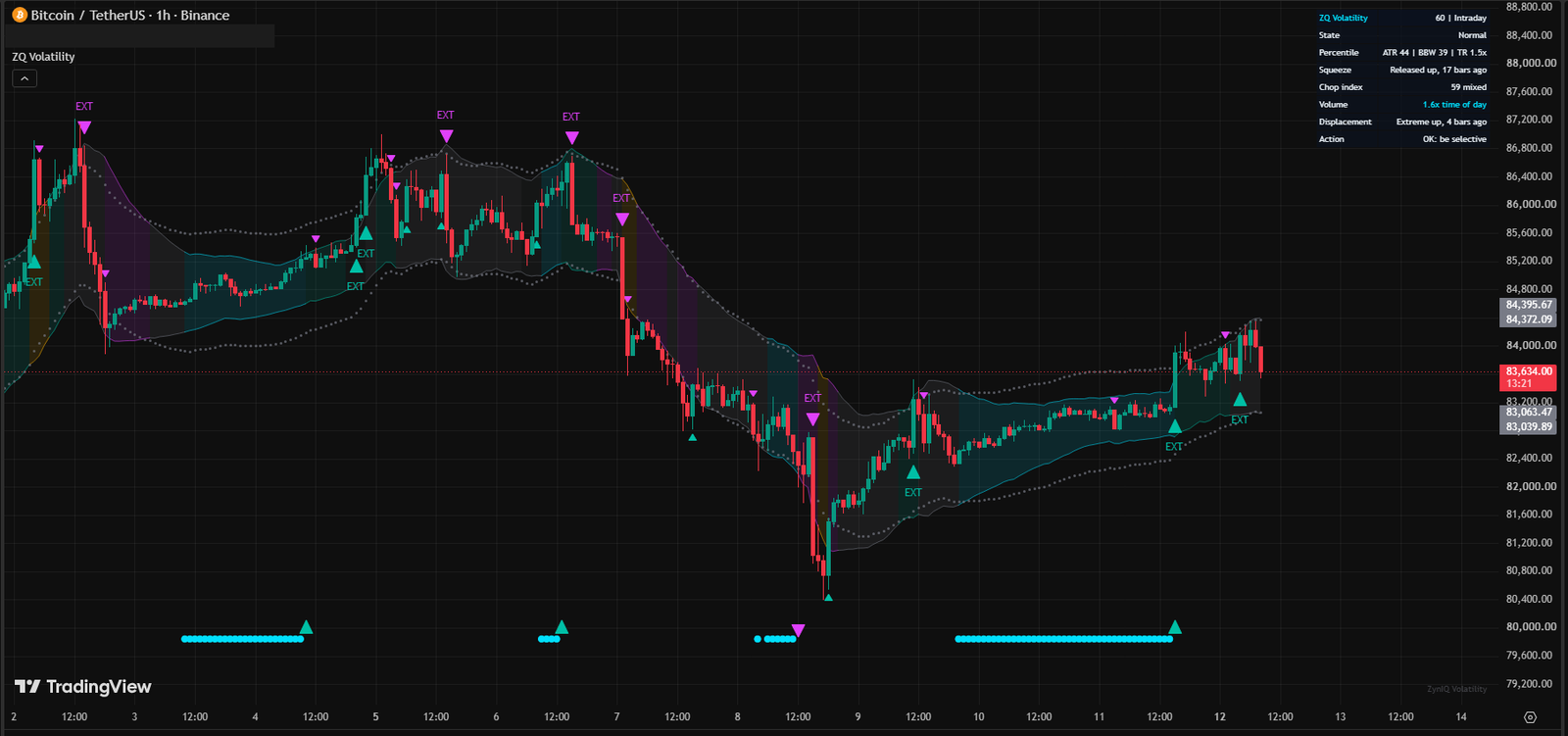Click the 83,039.89 price label
Image resolution: width=1568 pixels, height=736 pixels.
(x=1529, y=427)
